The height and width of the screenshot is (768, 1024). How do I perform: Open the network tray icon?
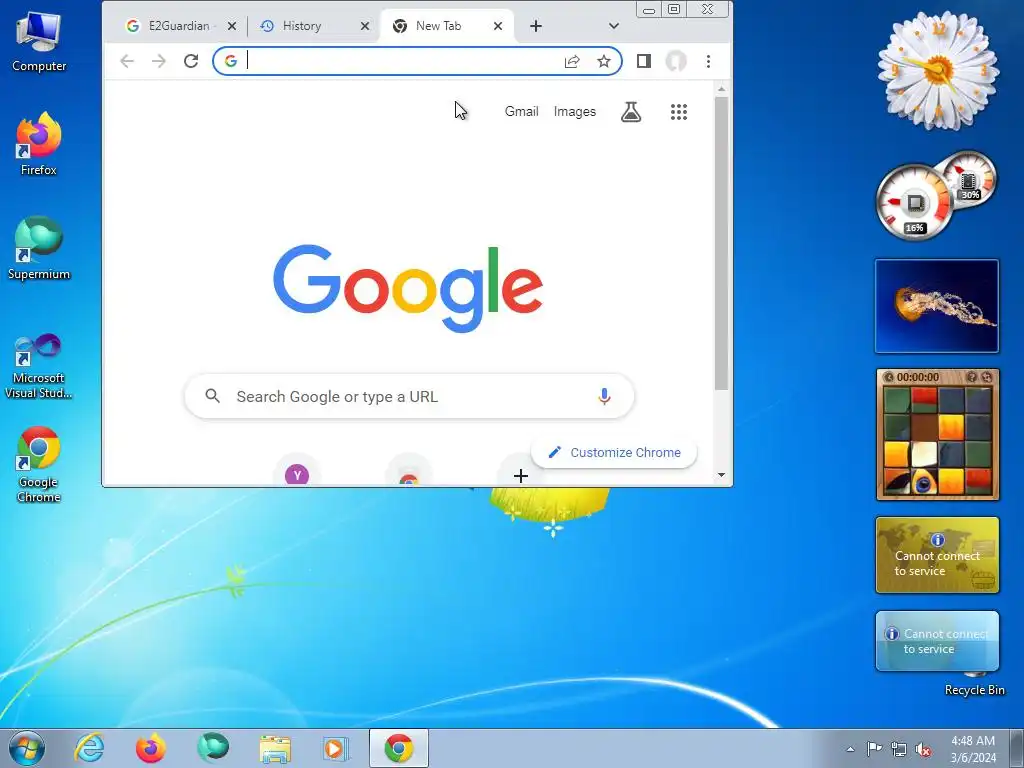[x=899, y=749]
